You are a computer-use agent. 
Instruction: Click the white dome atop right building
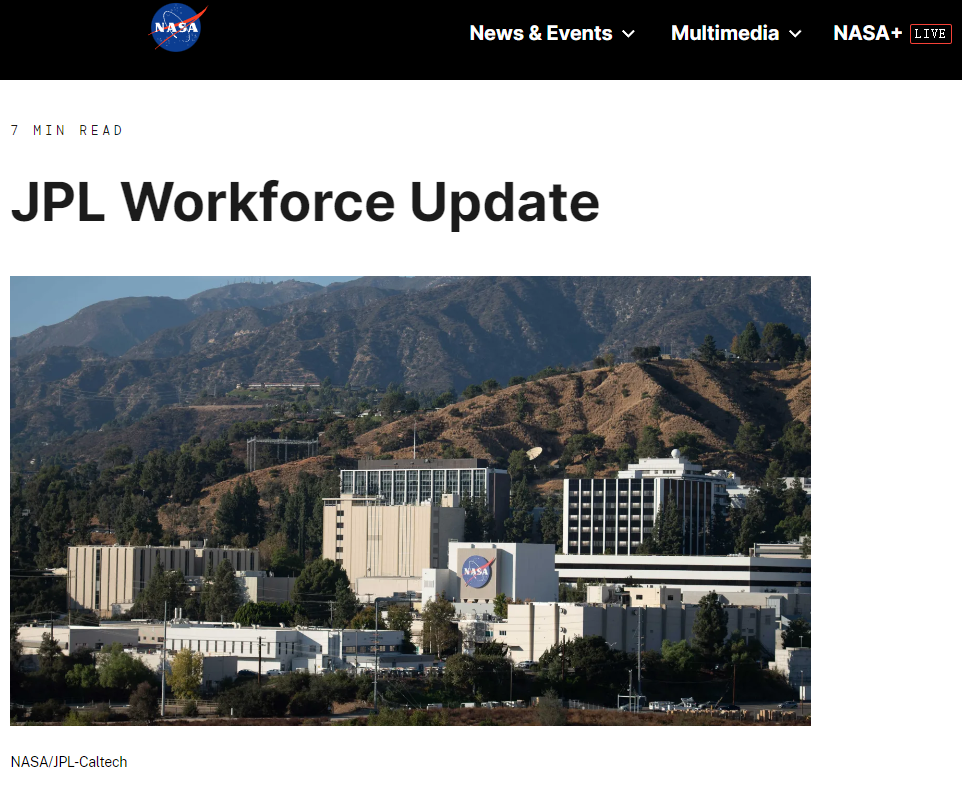click(x=677, y=455)
